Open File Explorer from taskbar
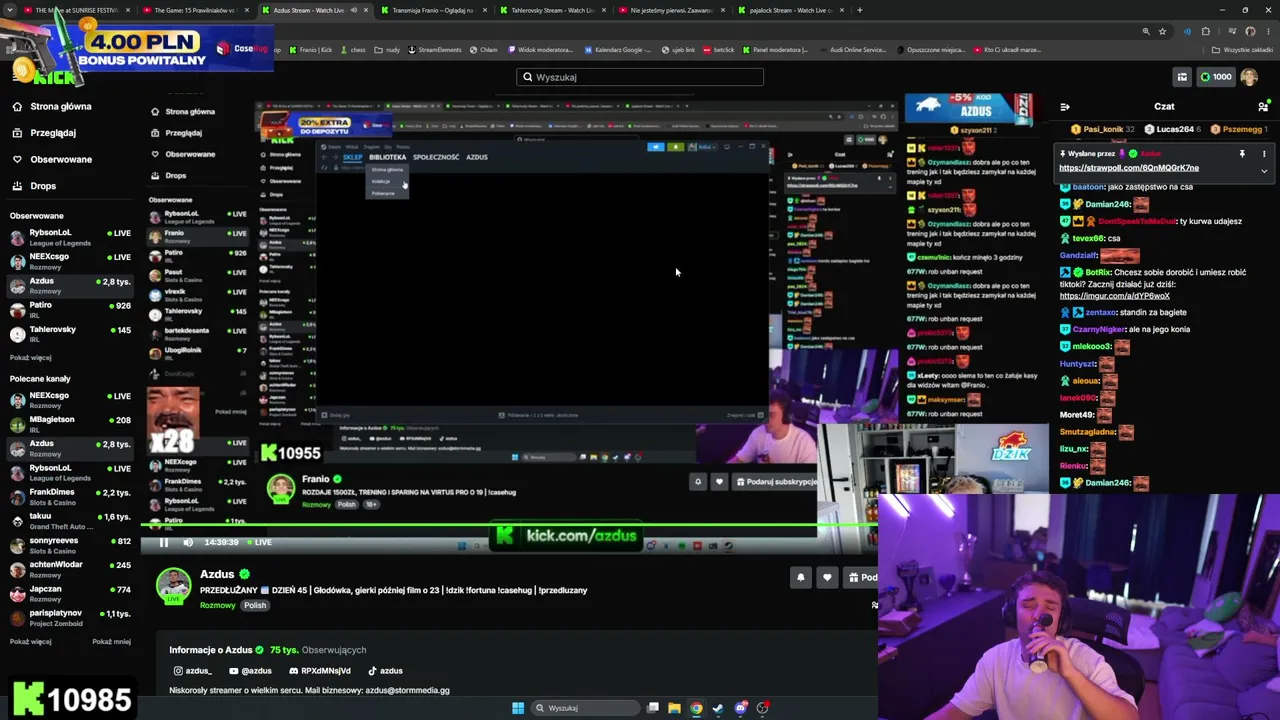This screenshot has width=1280, height=720. click(x=674, y=708)
